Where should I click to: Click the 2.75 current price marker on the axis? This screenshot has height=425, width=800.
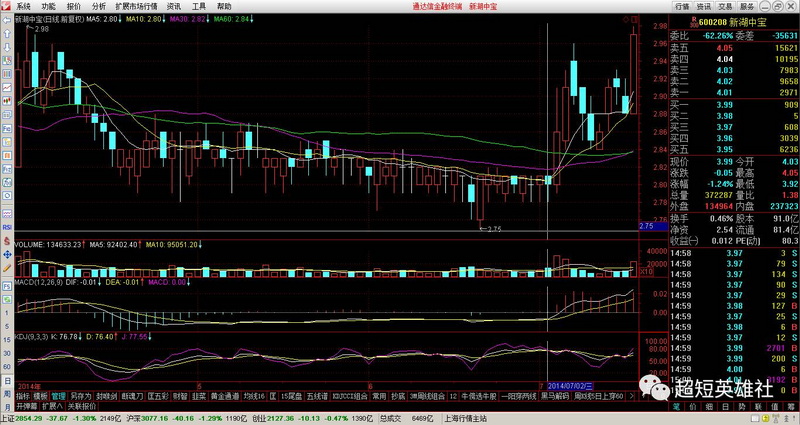point(646,227)
